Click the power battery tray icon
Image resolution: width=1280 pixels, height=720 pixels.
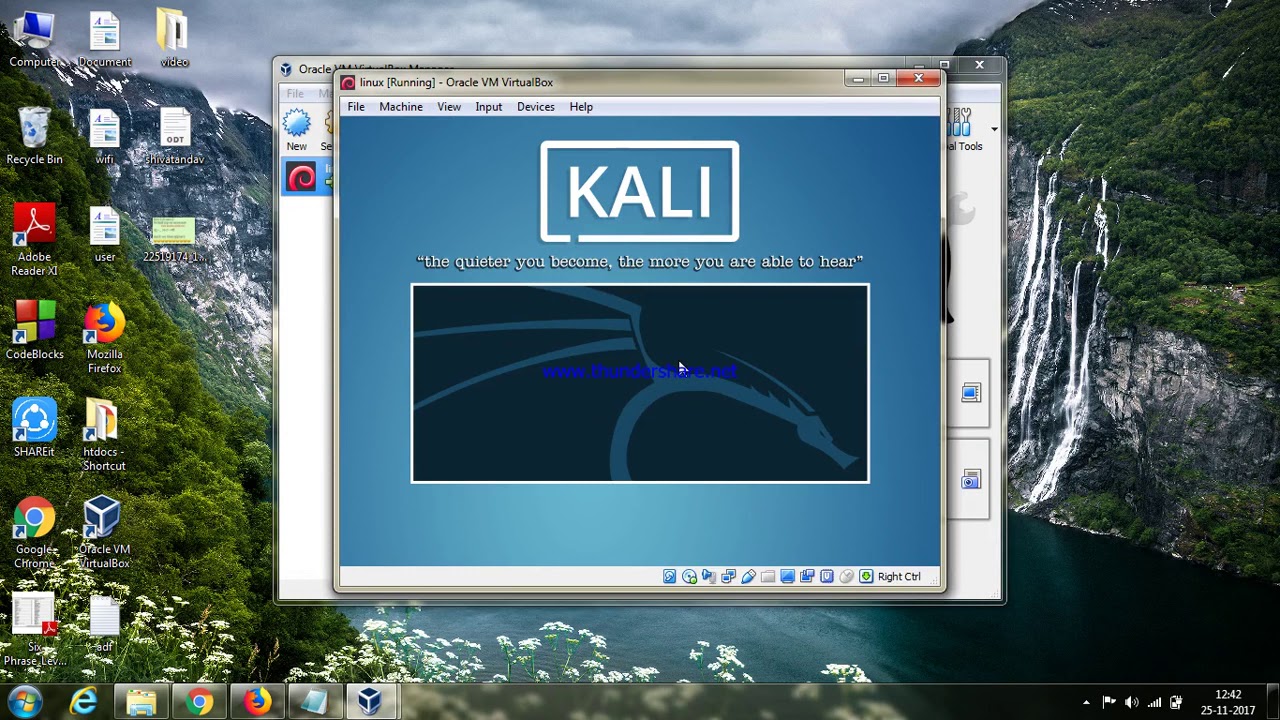[1177, 703]
